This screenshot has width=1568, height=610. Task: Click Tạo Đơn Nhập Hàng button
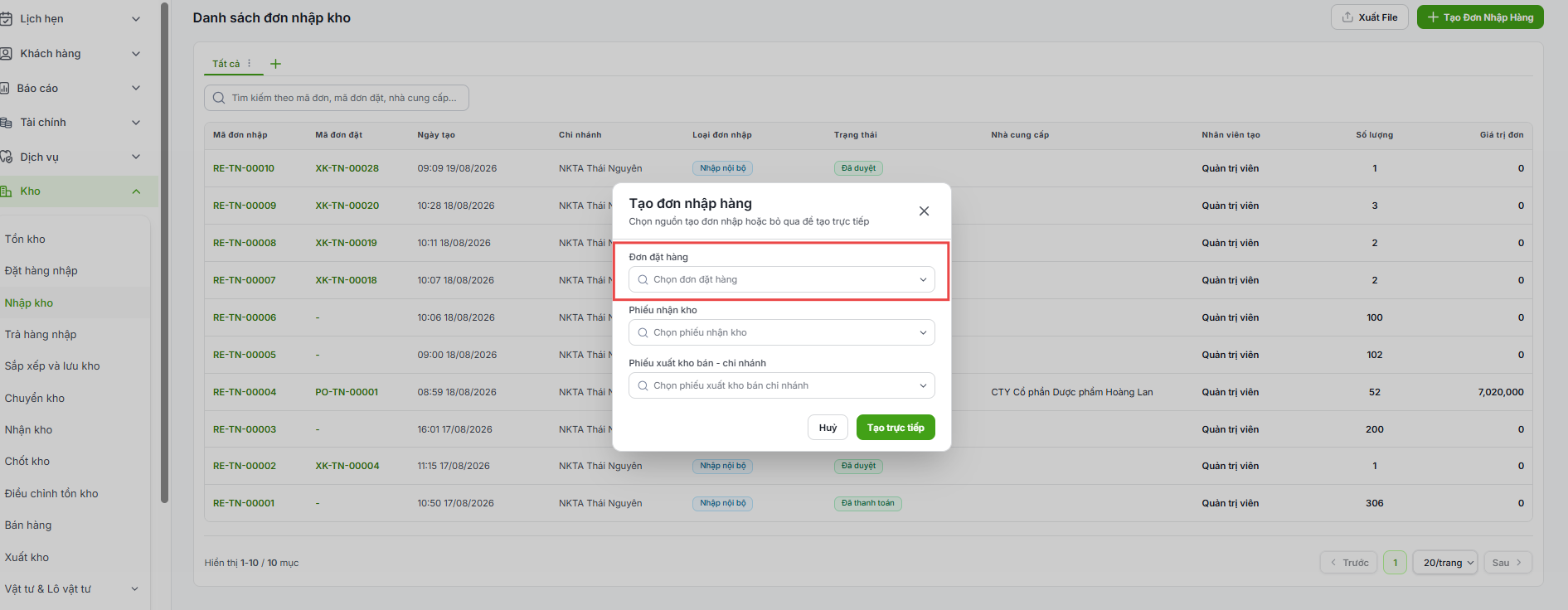(1480, 17)
